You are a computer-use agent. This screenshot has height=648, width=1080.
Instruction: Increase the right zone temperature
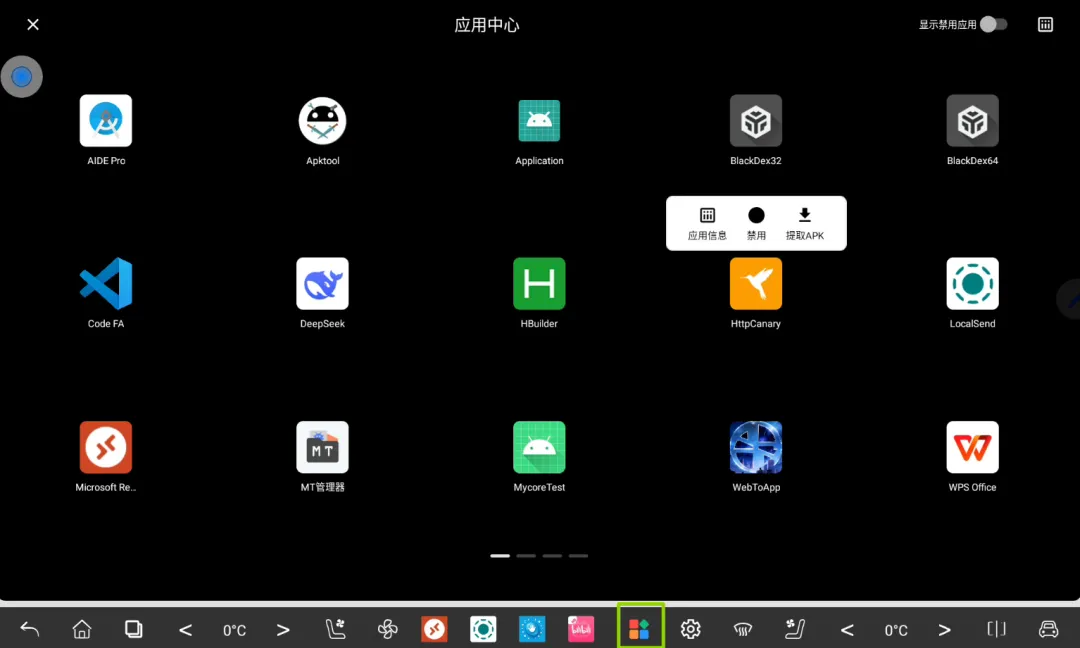click(944, 629)
